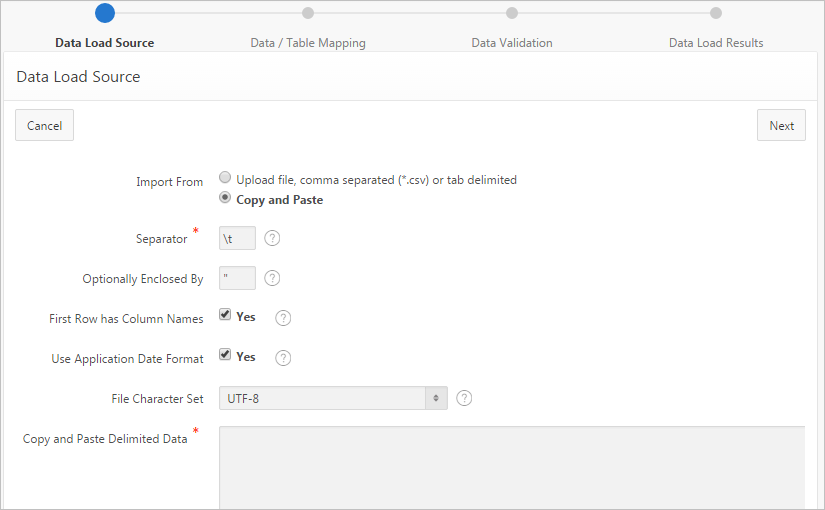This screenshot has height=510, width=825.
Task: Select the Upload file radio option
Action: coord(226,178)
